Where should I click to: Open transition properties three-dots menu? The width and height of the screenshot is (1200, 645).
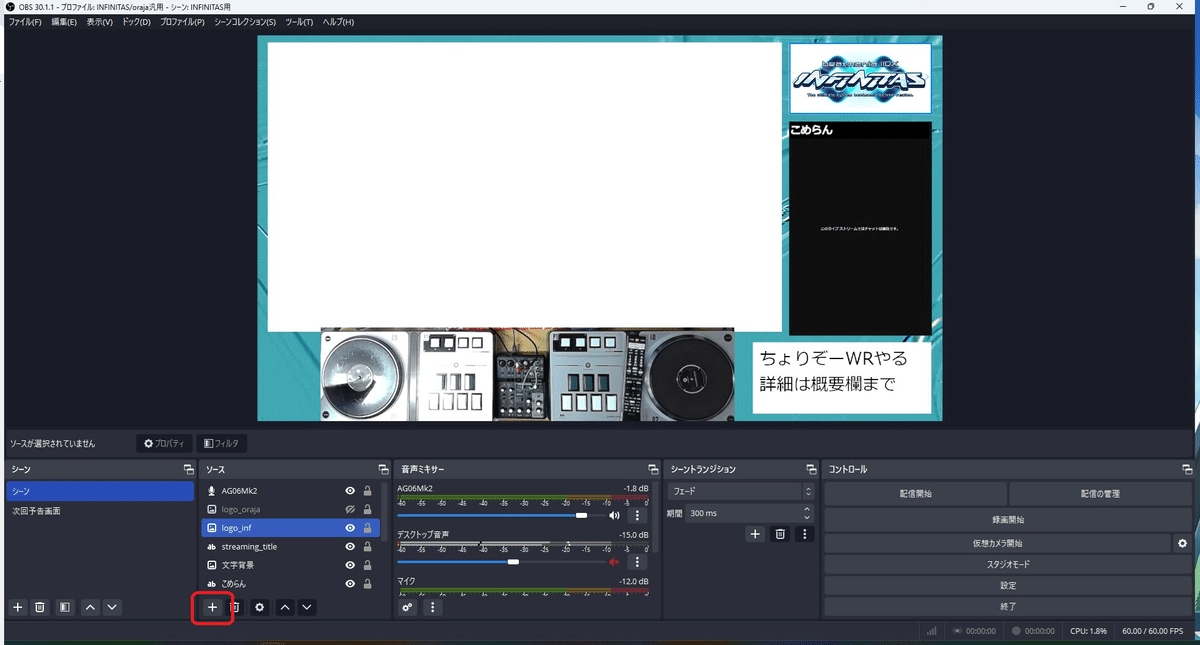click(804, 534)
